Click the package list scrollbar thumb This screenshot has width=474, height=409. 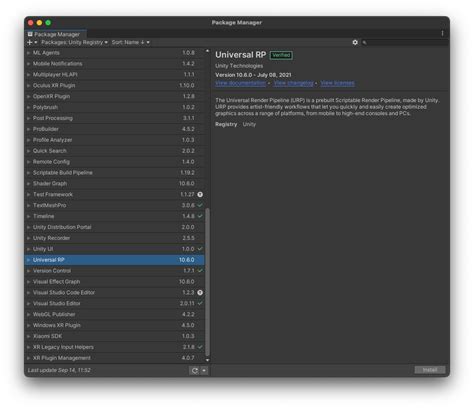point(207,282)
